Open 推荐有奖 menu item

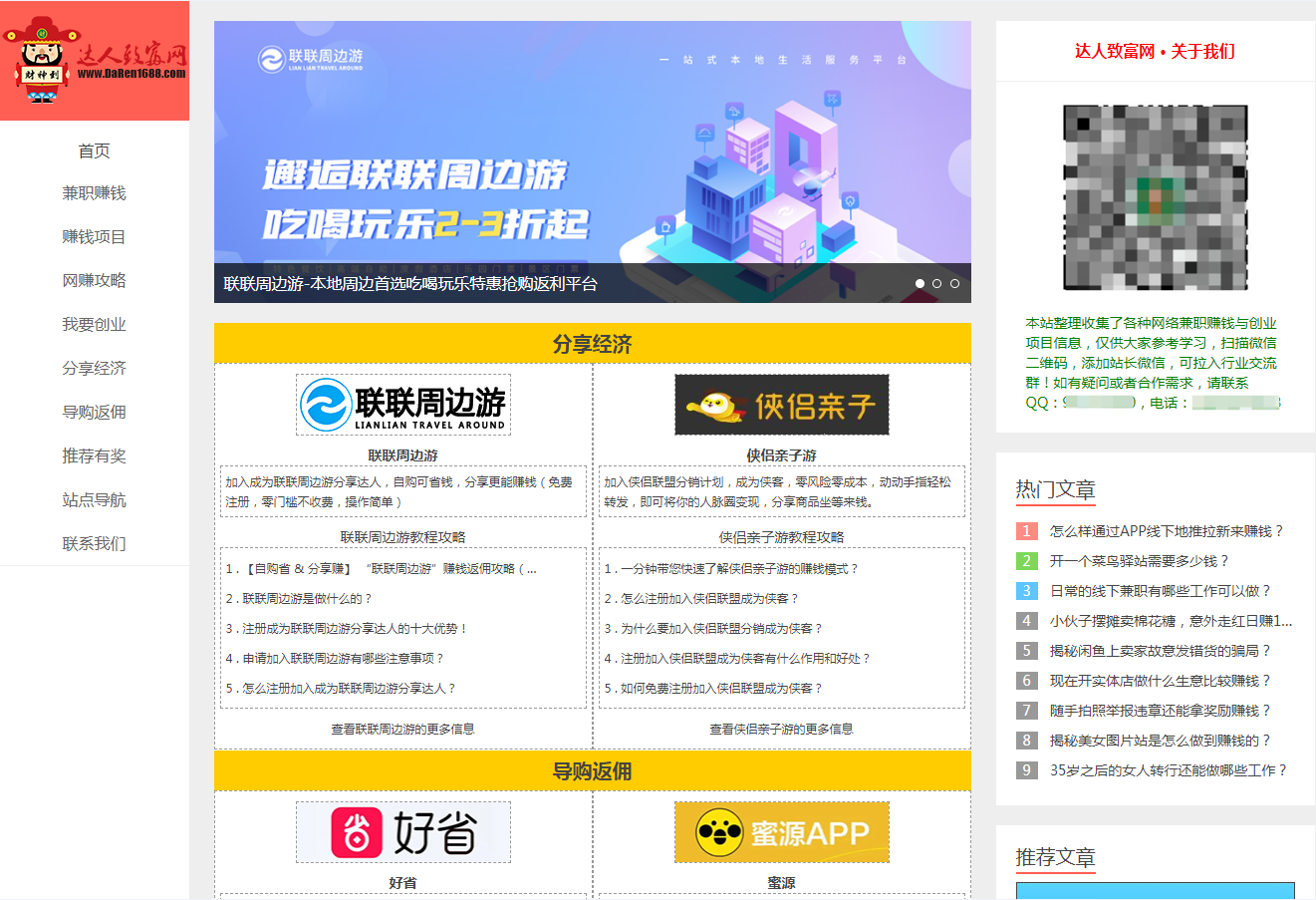[95, 455]
